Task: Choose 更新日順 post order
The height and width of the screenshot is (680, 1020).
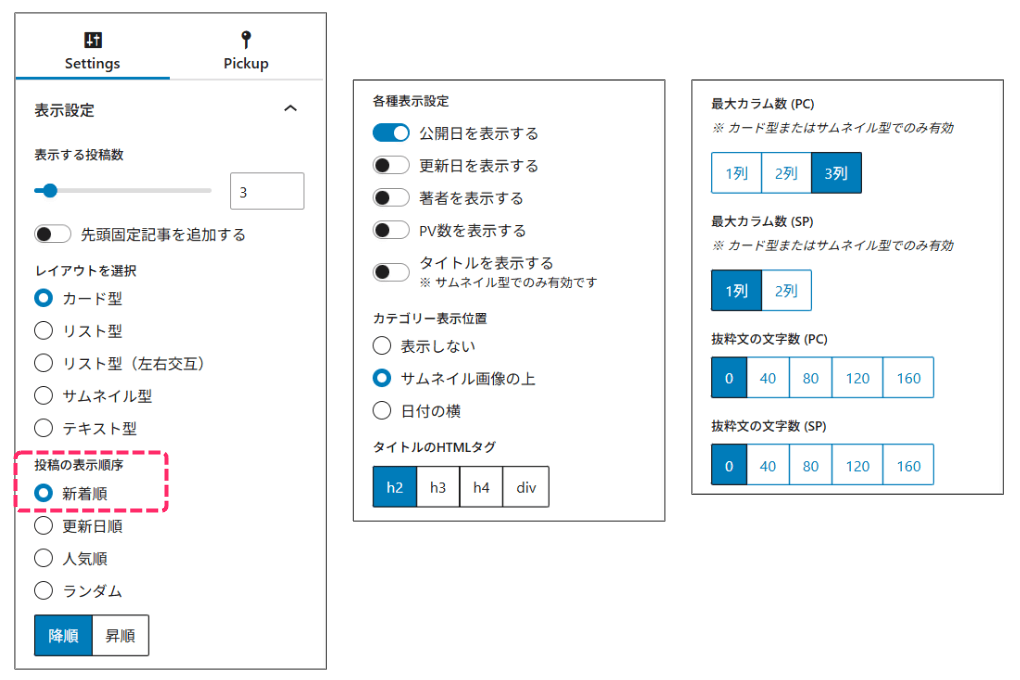Action: 44,526
